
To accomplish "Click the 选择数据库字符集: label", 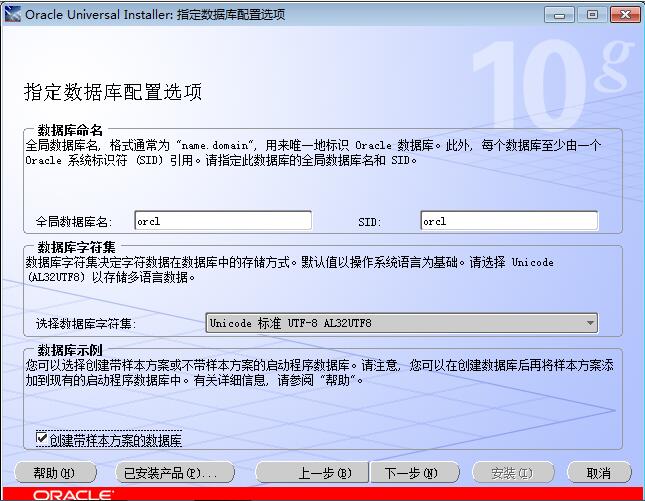I will (86, 323).
